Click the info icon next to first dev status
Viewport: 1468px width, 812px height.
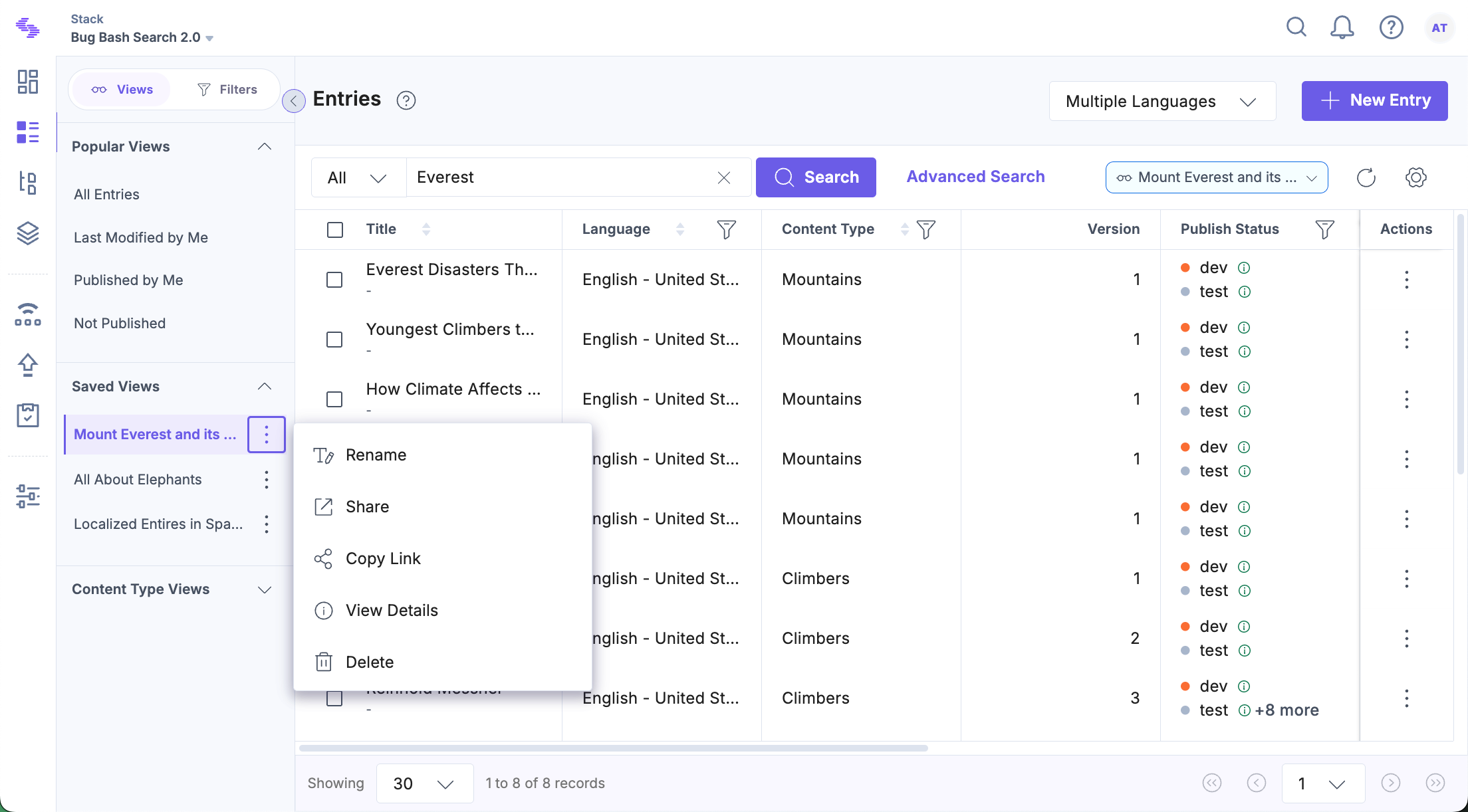coord(1244,268)
